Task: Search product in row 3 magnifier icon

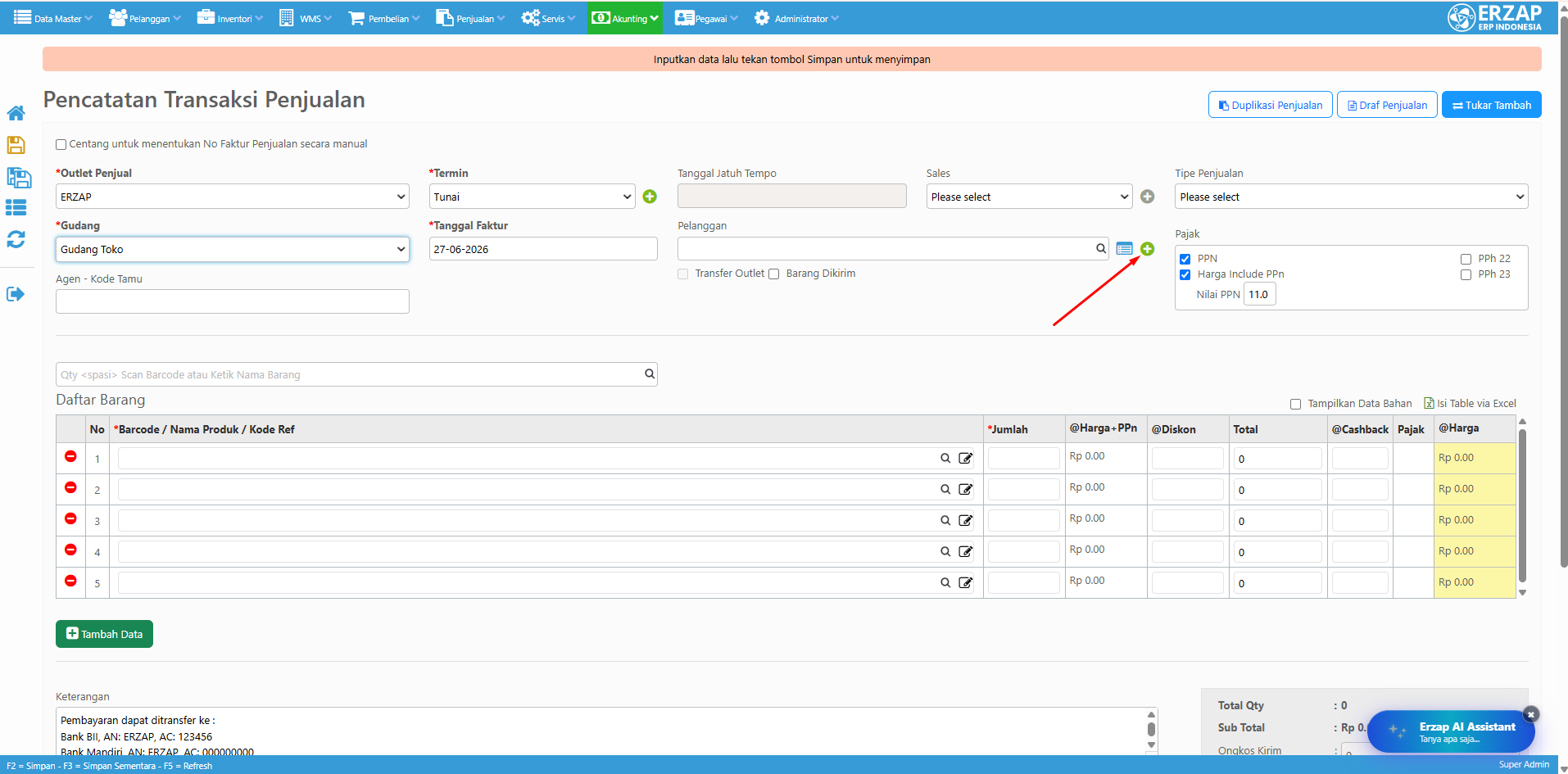Action: pos(945,520)
